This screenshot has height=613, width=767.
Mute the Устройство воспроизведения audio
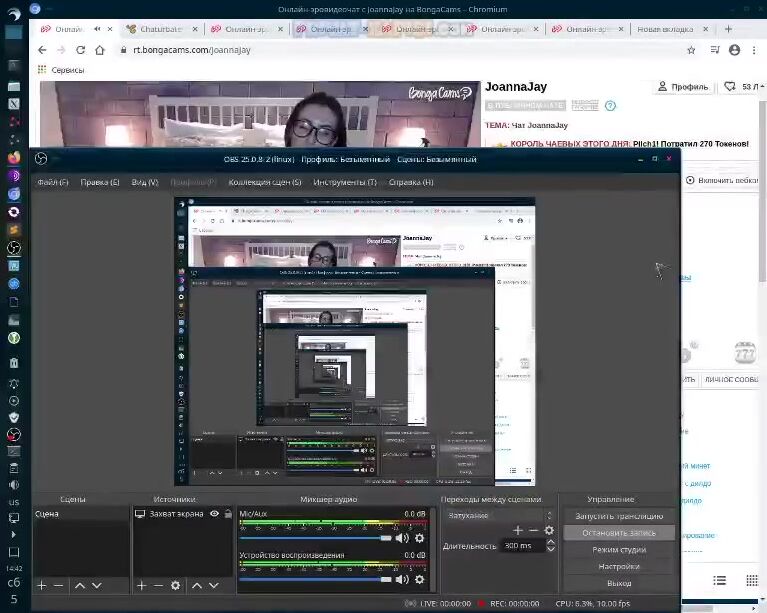402,579
